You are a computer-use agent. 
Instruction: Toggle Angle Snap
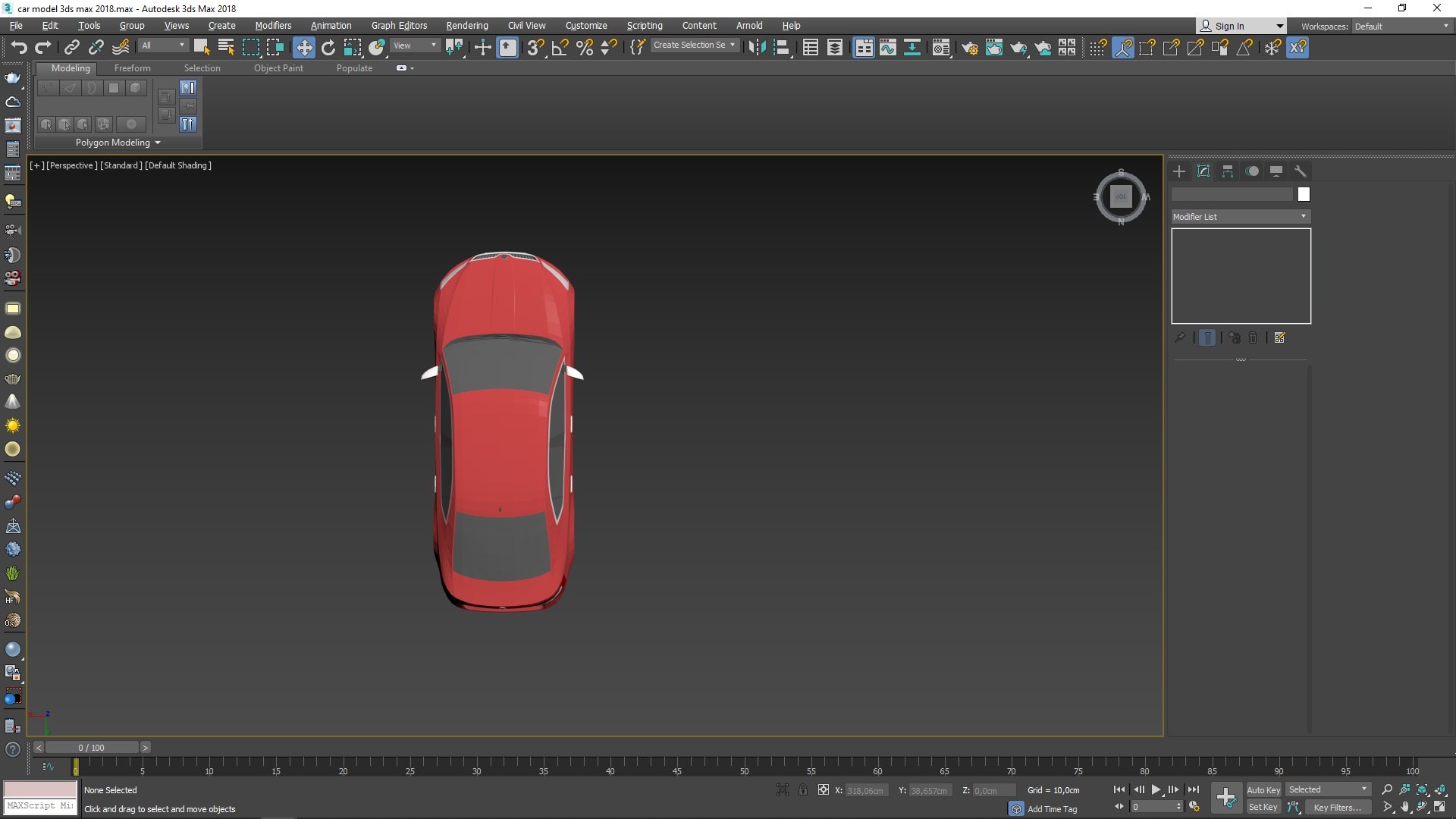[x=560, y=48]
